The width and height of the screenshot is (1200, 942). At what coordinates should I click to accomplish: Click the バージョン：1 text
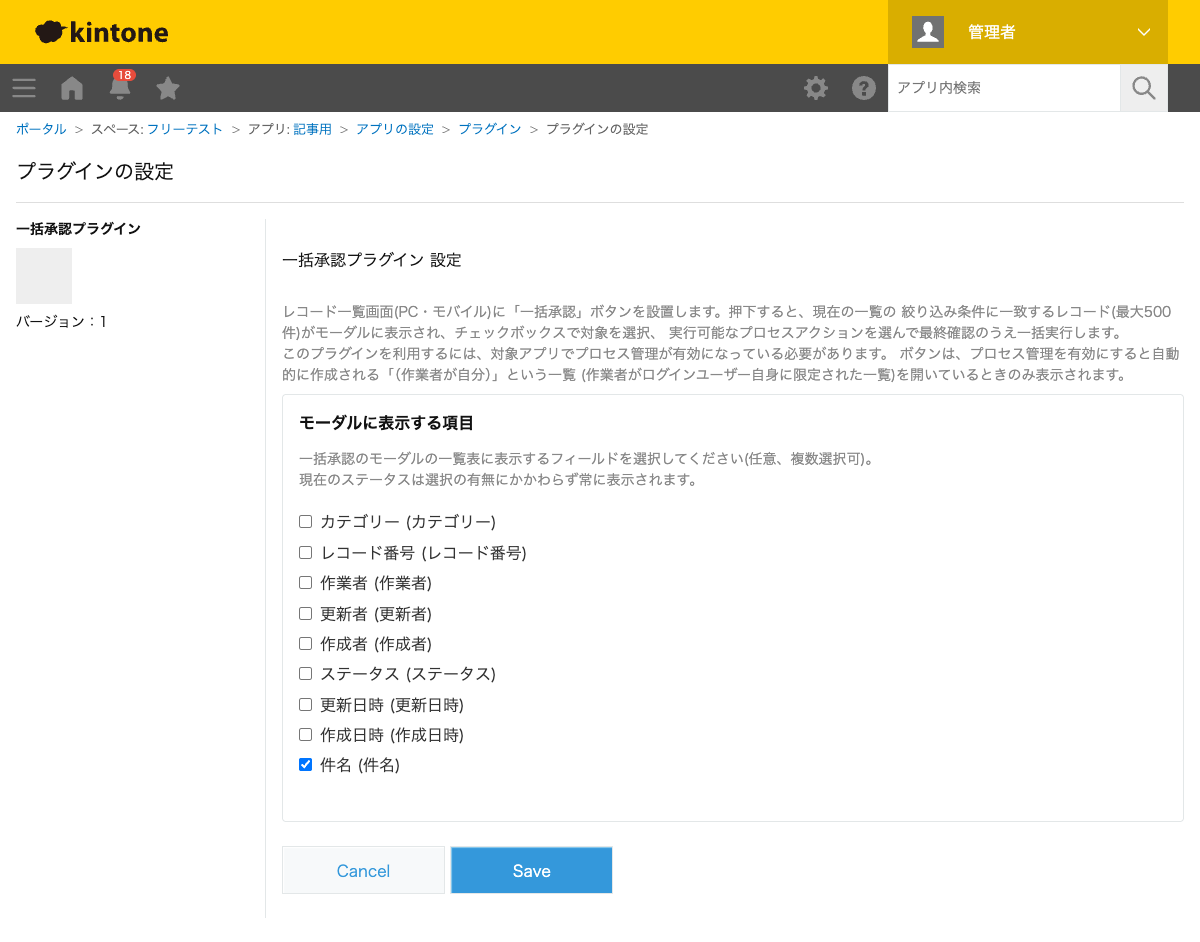click(x=61, y=321)
